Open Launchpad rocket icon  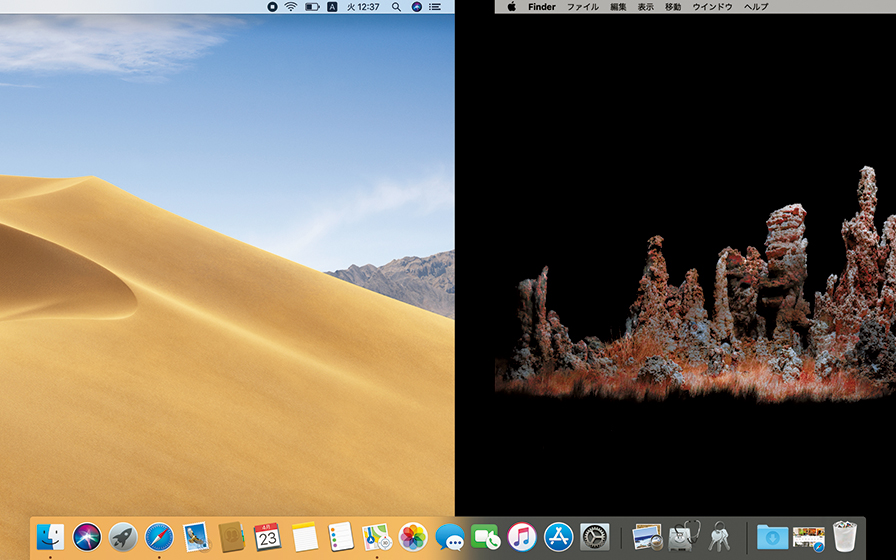[x=123, y=537]
